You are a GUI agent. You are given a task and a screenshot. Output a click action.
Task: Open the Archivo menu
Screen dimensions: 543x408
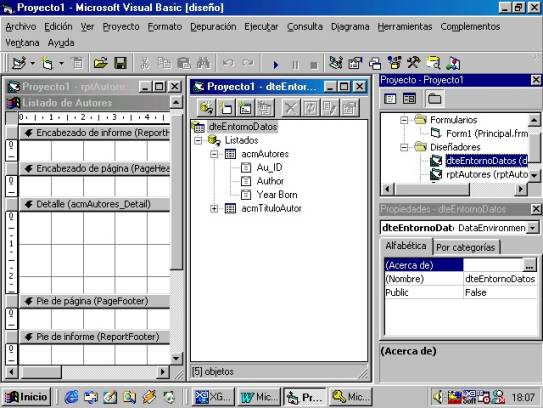click(21, 27)
